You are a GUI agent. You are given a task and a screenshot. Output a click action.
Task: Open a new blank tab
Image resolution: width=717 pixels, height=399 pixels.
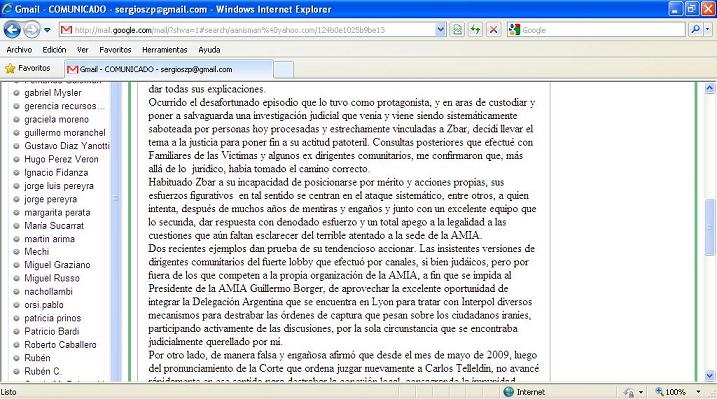click(x=284, y=70)
